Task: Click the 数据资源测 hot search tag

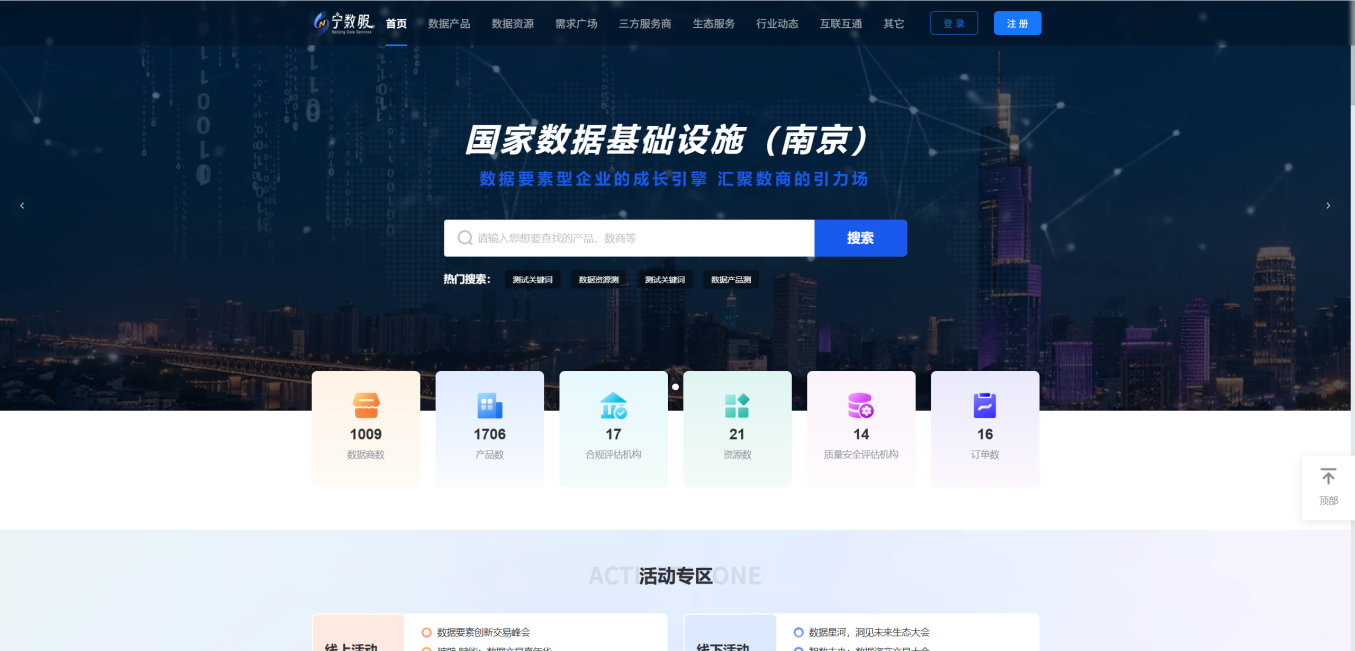Action: tap(598, 280)
